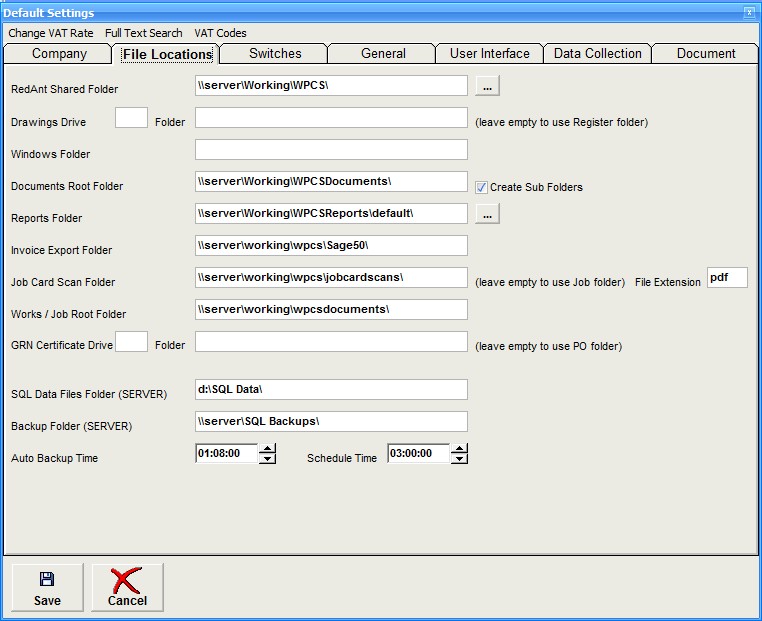Close the Default Settings window
The width and height of the screenshot is (762, 621).
click(749, 12)
